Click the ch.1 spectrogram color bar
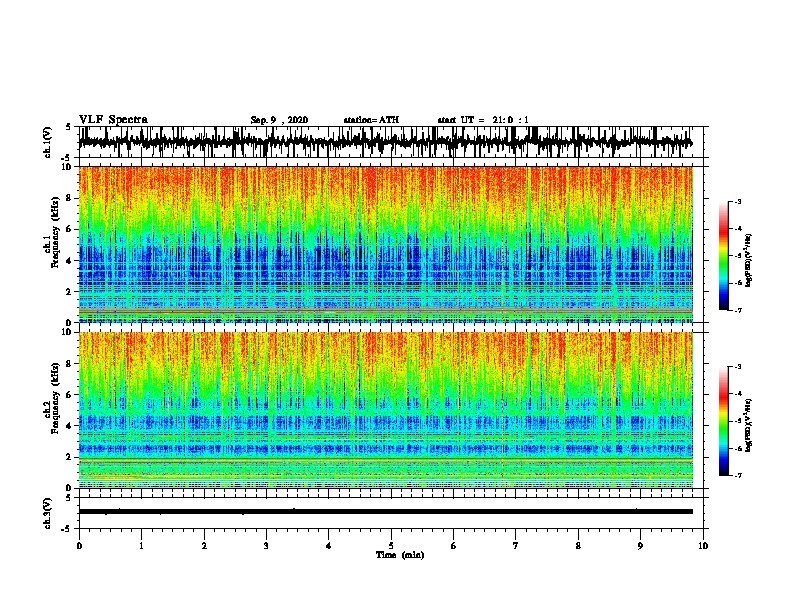The width and height of the screenshot is (792, 612). point(723,256)
